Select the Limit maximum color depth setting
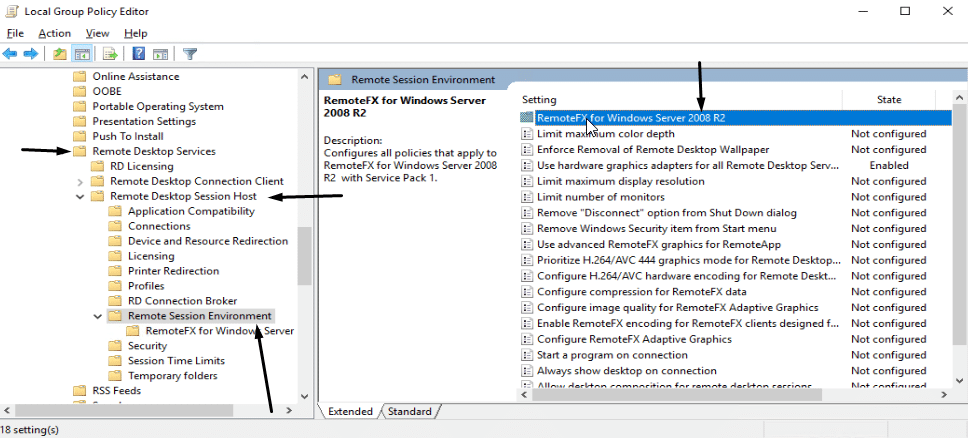 coord(605,134)
